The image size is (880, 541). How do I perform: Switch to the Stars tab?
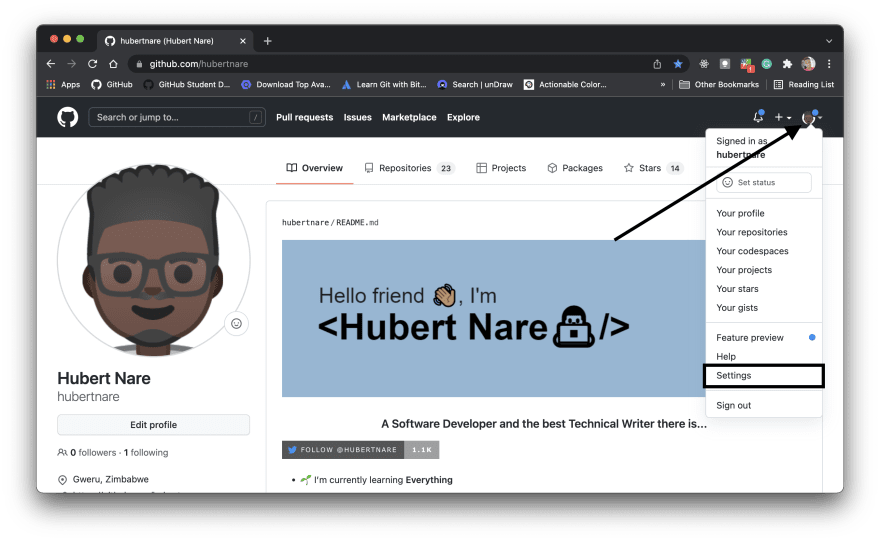point(653,168)
